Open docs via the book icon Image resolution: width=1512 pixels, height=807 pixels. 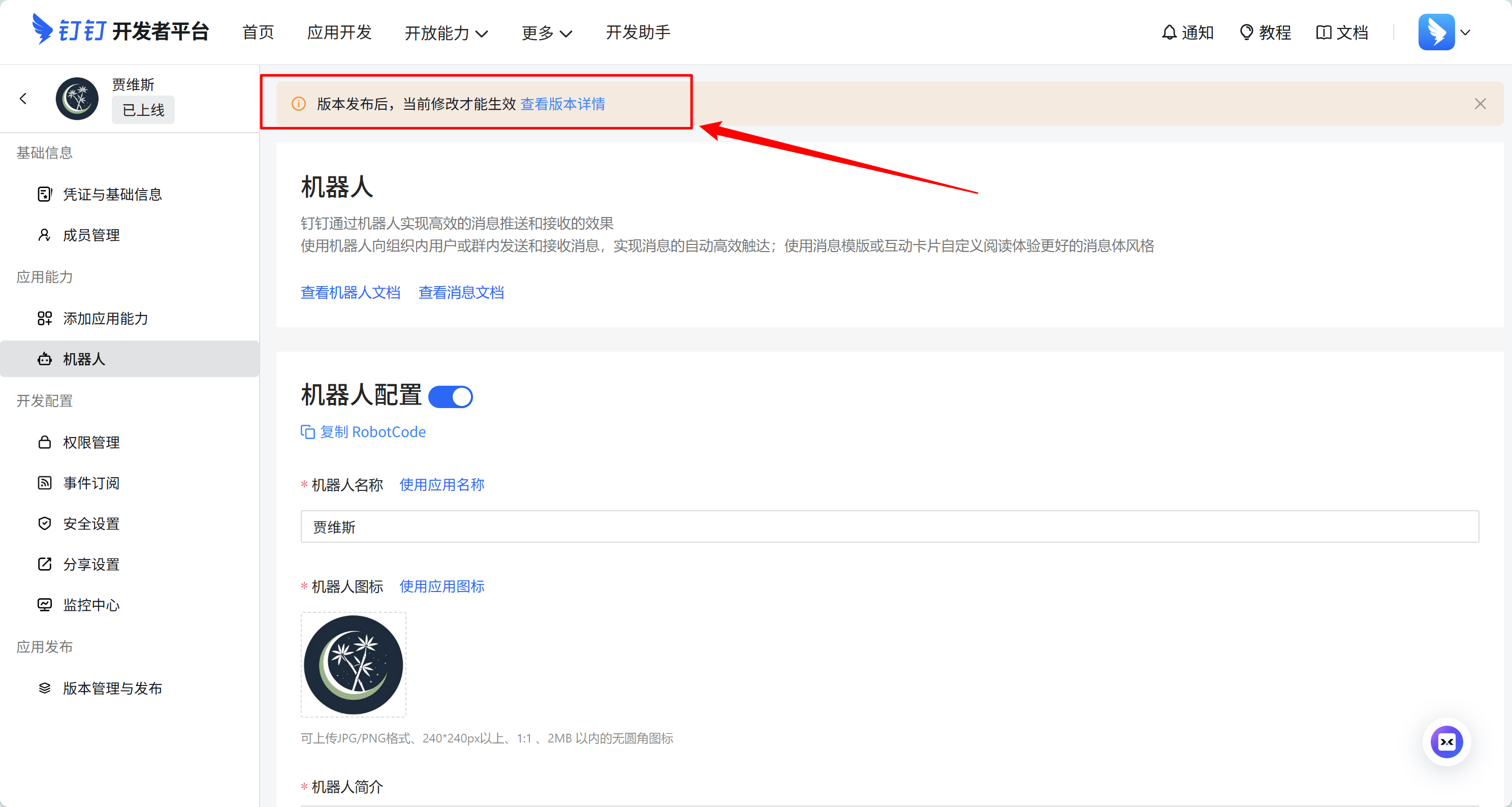point(1323,33)
